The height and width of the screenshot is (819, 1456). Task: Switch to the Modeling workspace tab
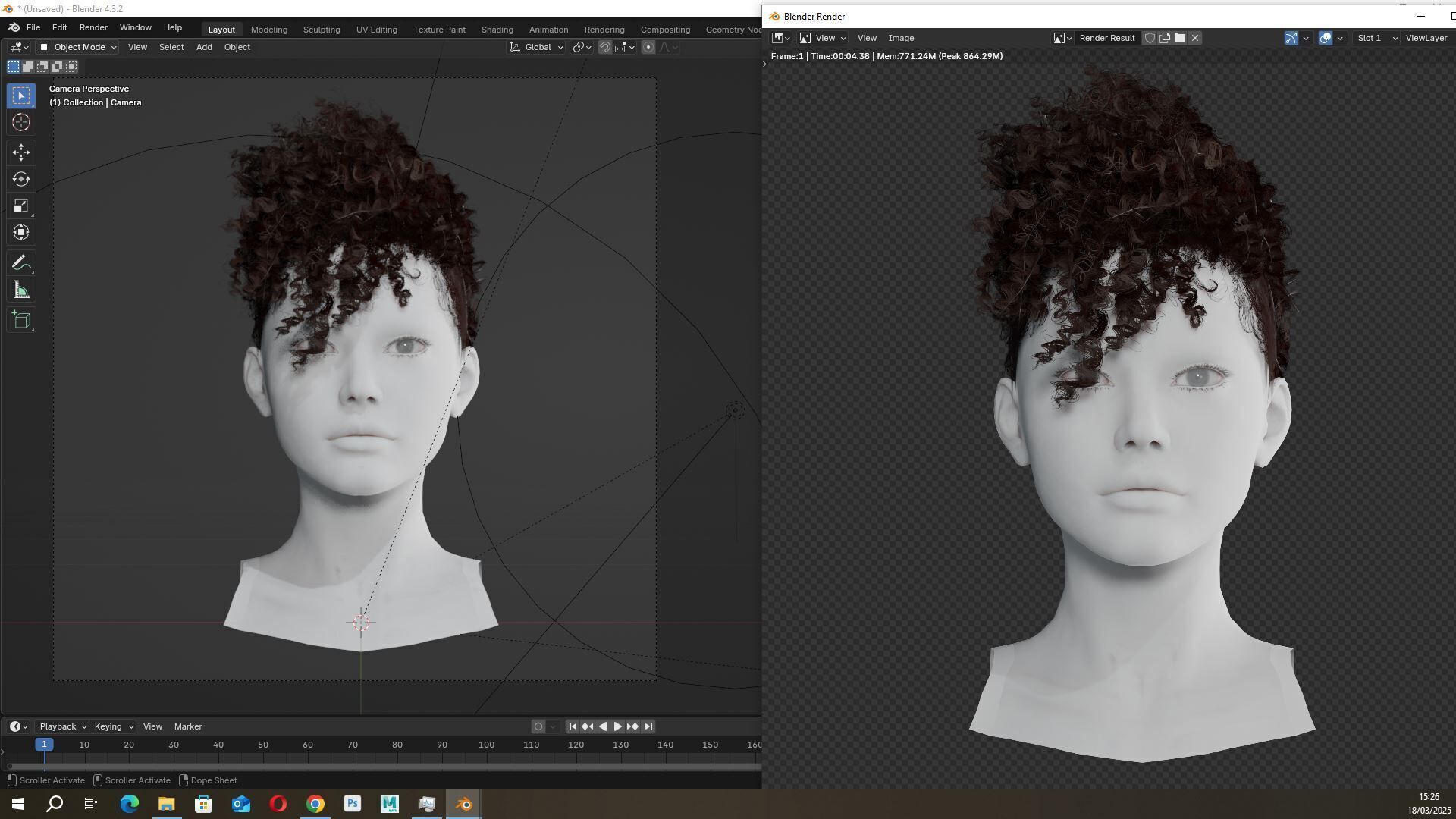(x=269, y=30)
